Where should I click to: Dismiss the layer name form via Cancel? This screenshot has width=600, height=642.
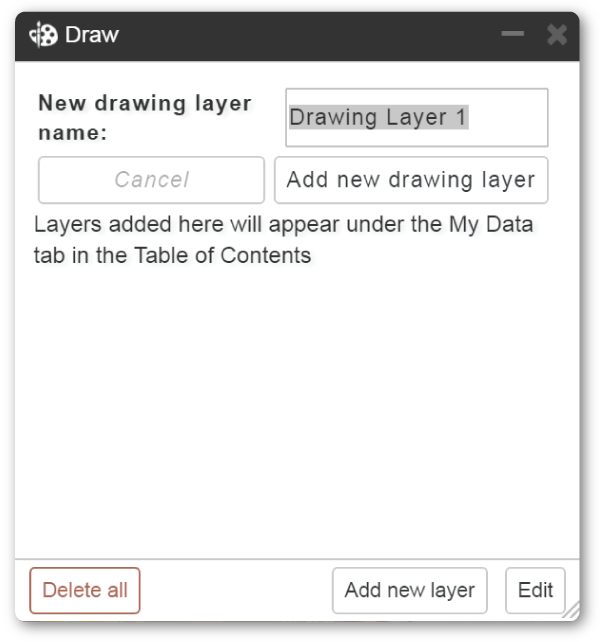tap(151, 180)
